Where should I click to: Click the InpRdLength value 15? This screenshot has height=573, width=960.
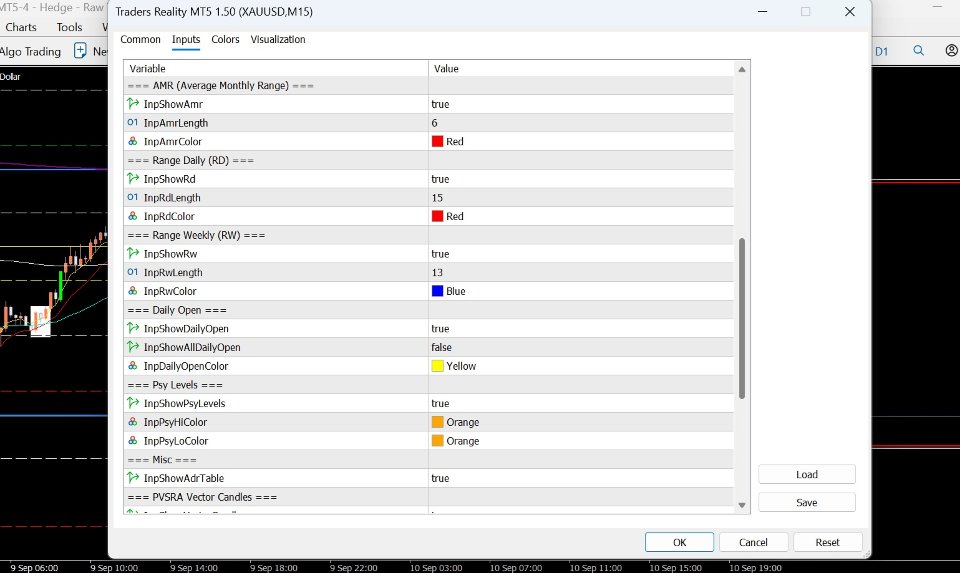pos(581,197)
